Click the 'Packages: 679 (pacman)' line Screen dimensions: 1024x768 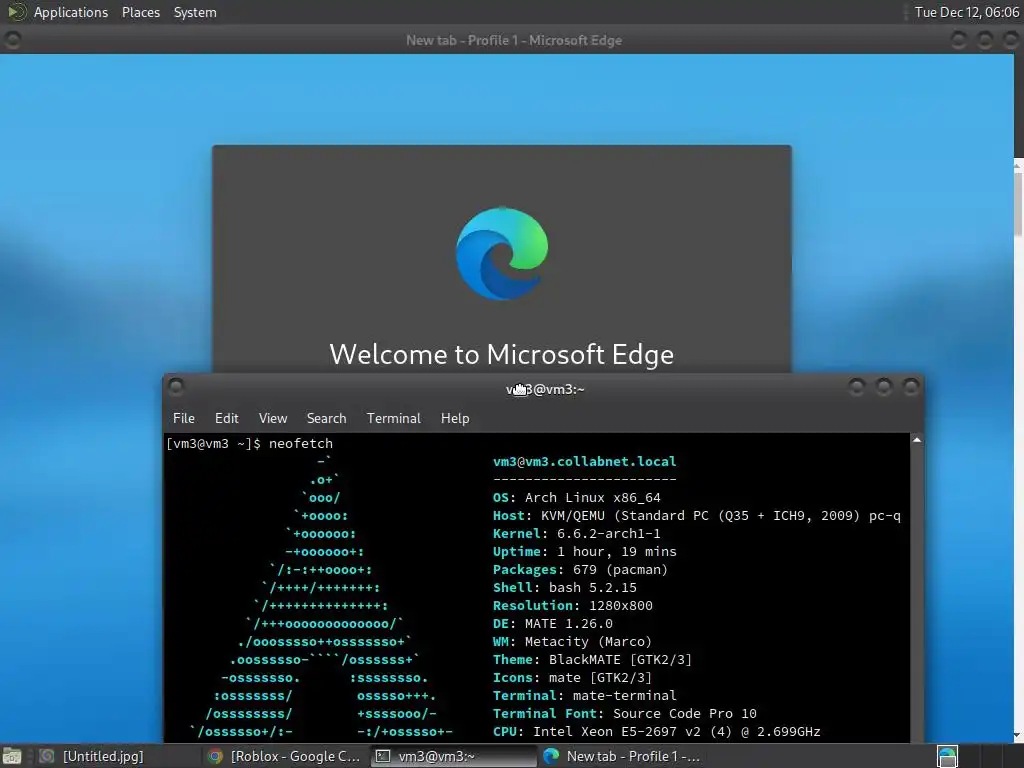580,569
